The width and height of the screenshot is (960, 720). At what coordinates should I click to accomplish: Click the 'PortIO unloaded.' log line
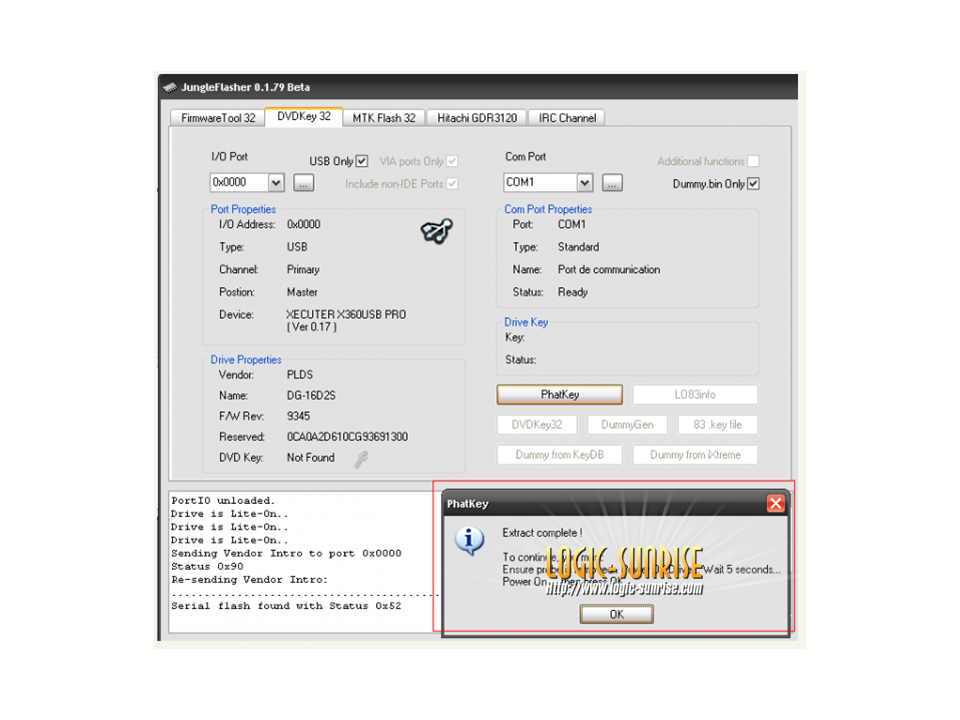(x=223, y=501)
